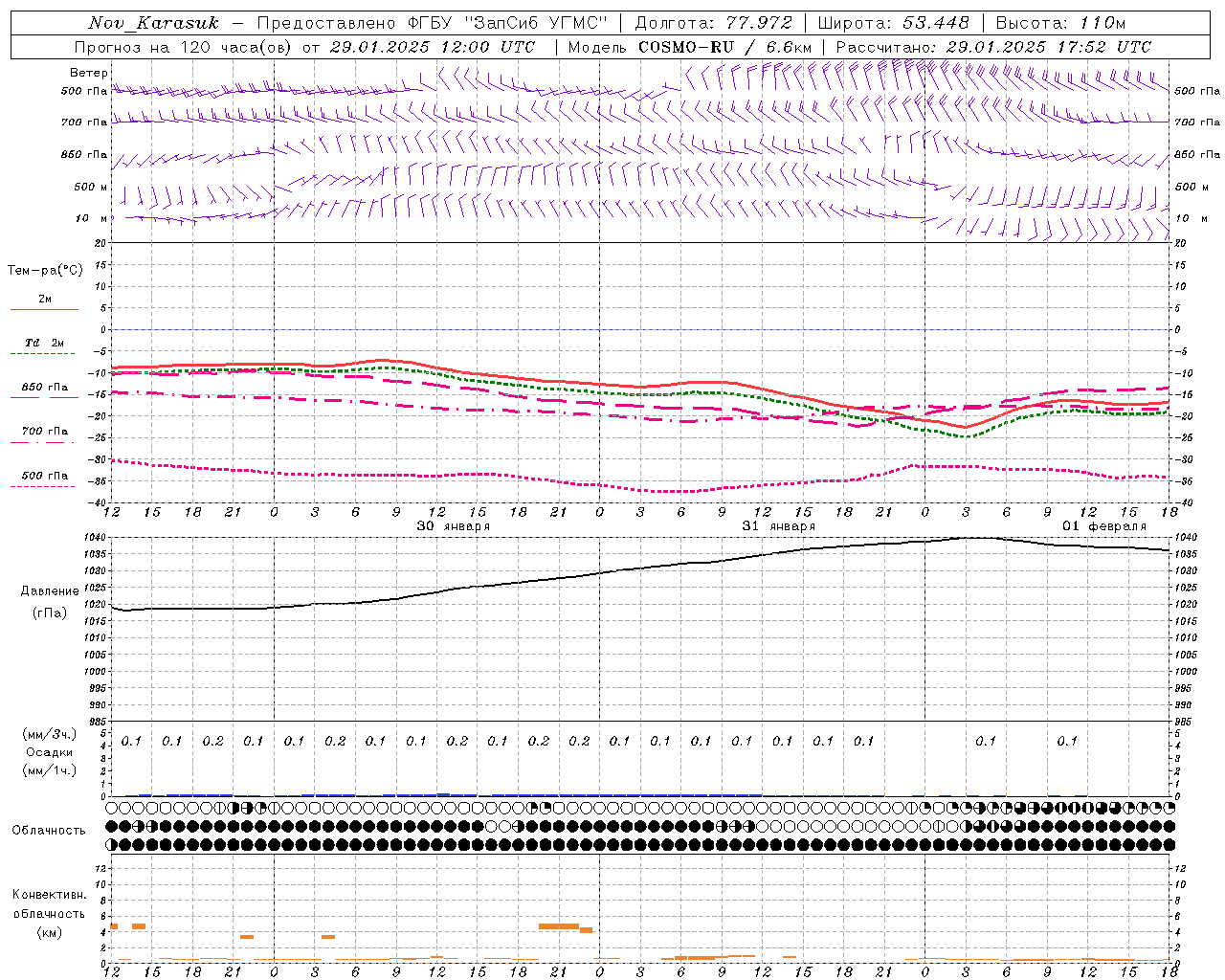Click the 'Осадки' precipitation label
Screen dimensions: 1225x980
50,752
